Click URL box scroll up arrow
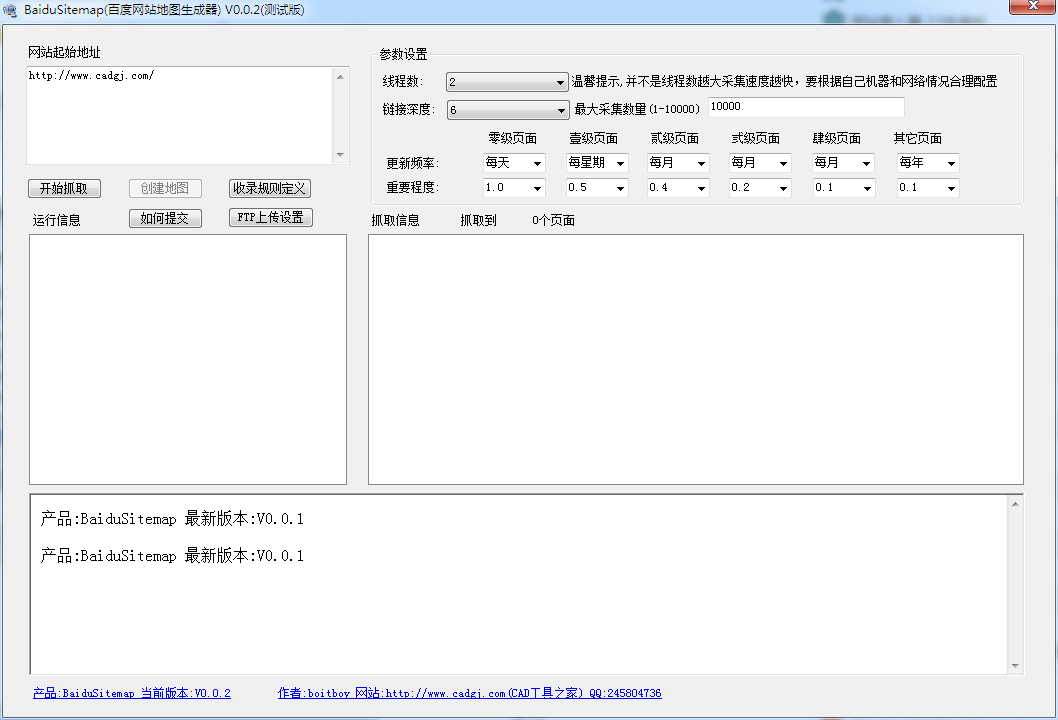Viewport: 1058px width, 720px height. click(x=341, y=77)
